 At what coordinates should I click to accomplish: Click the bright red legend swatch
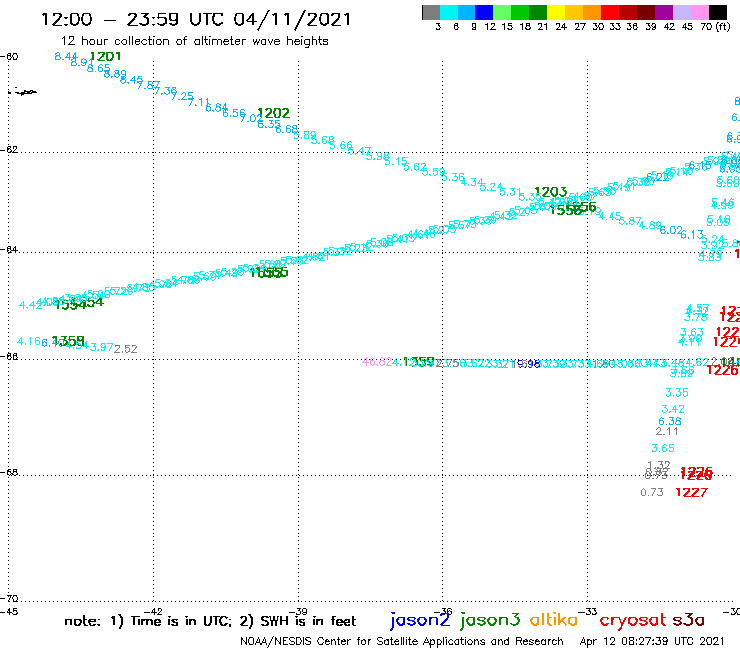click(610, 13)
